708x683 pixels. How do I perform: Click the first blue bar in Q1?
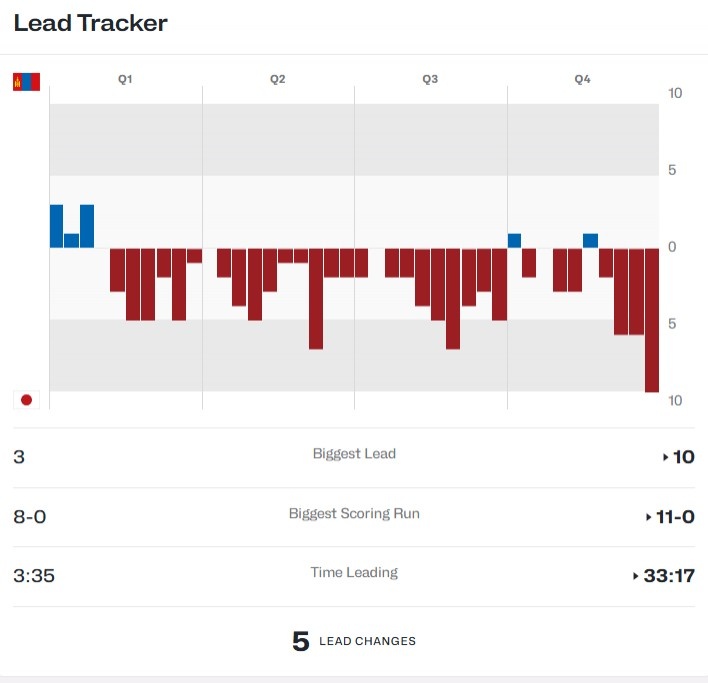tap(56, 226)
